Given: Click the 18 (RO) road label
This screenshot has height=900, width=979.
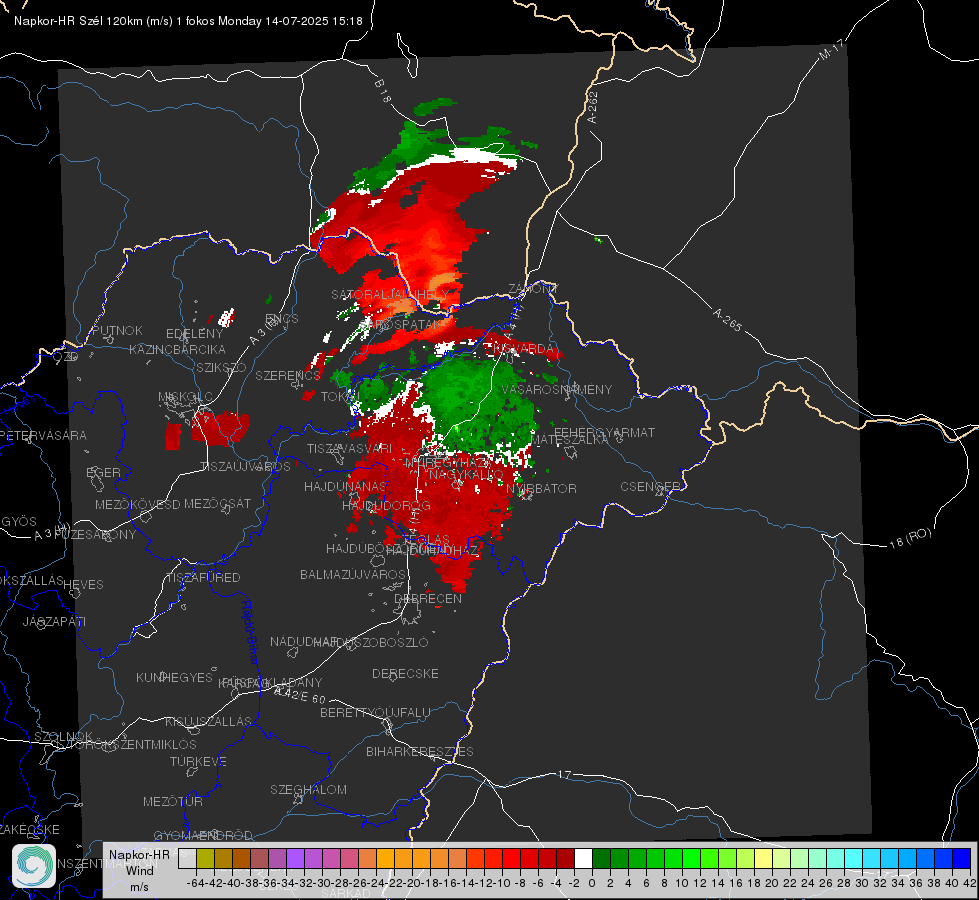Looking at the screenshot, I should click(910, 538).
